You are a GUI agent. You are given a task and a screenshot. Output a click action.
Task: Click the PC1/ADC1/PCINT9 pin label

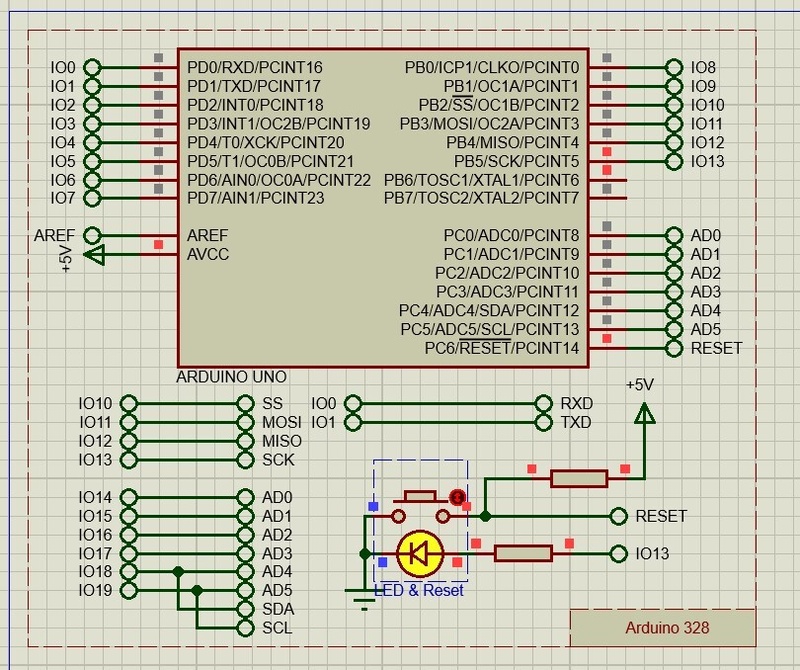pyautogui.click(x=511, y=254)
